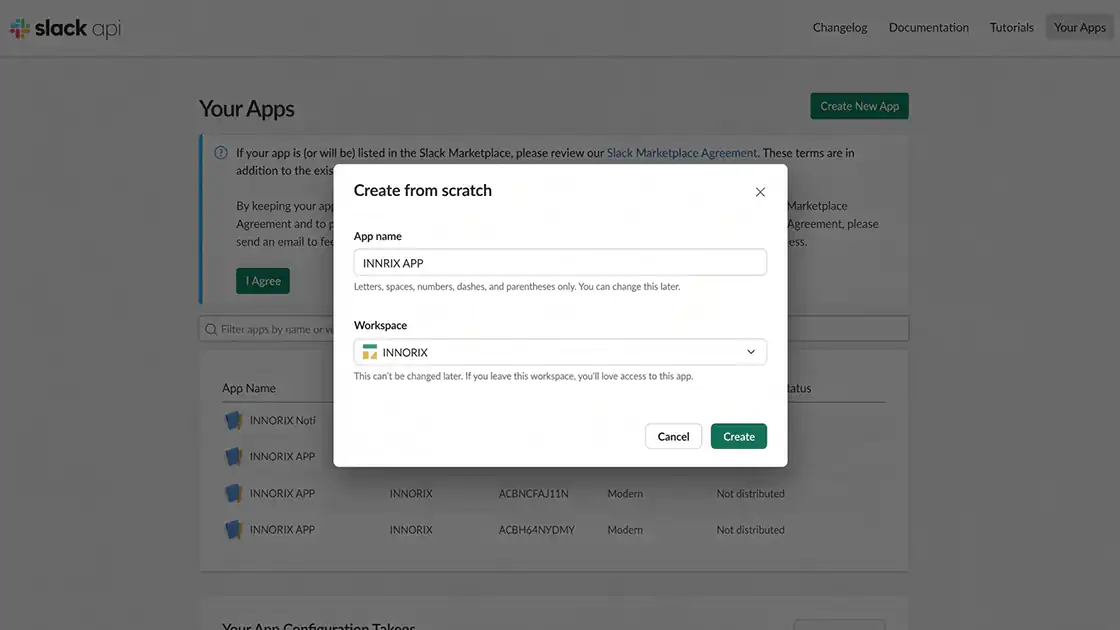
Task: Click Not distributed in ACBH64NYDMY row
Action: [x=751, y=530]
